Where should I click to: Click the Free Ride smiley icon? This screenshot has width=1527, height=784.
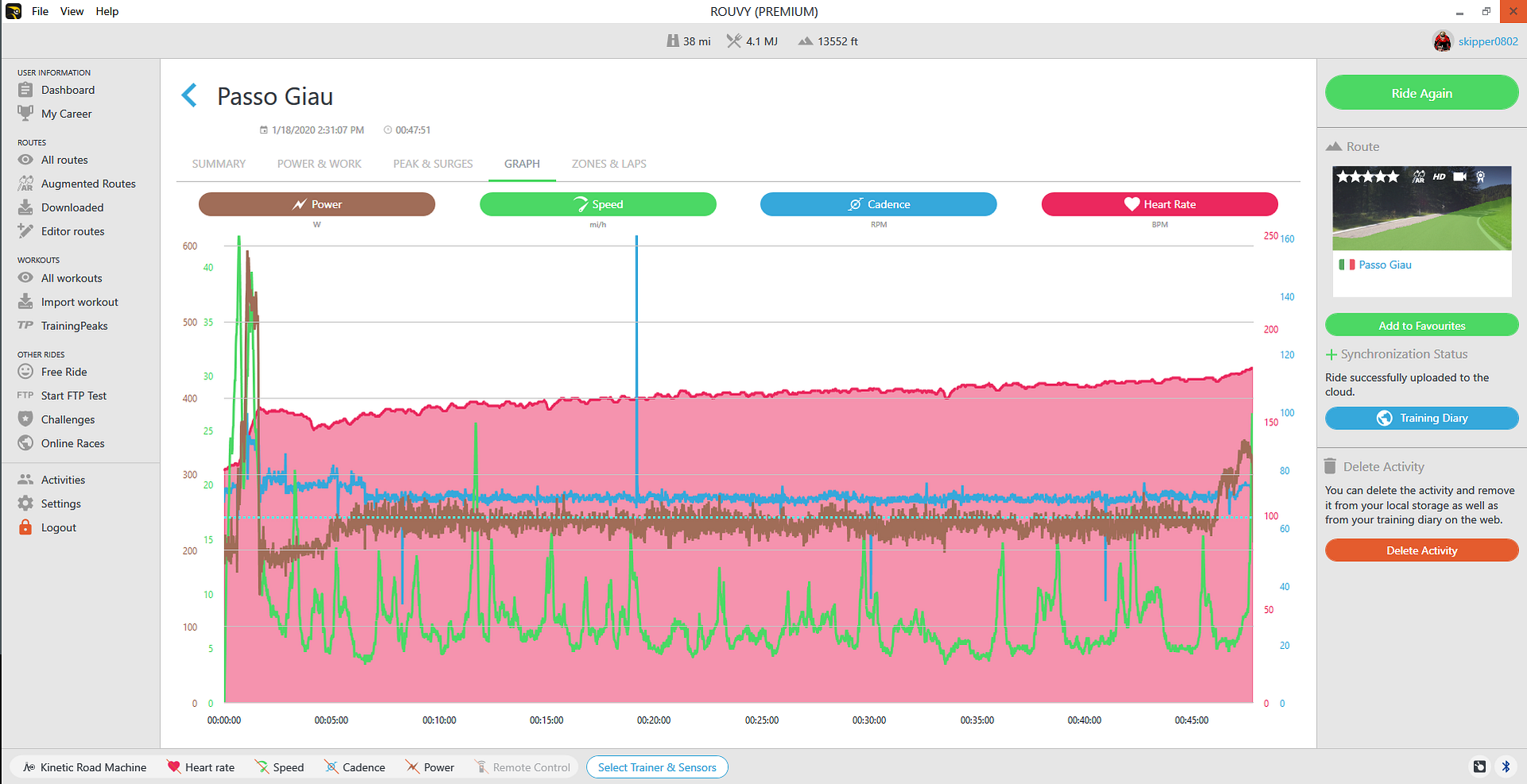tap(25, 371)
